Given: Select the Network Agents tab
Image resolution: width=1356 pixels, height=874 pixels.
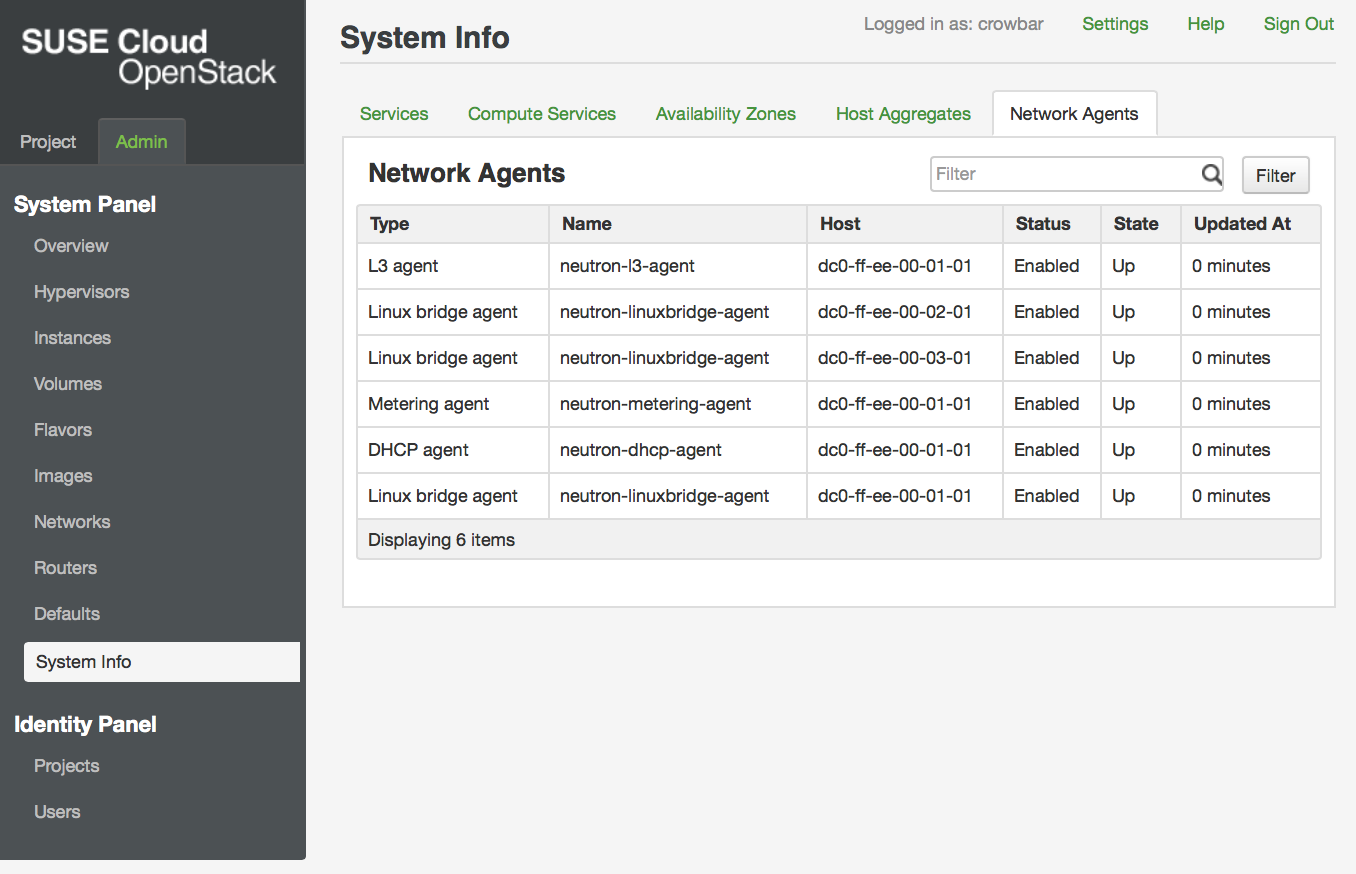Looking at the screenshot, I should [1074, 114].
